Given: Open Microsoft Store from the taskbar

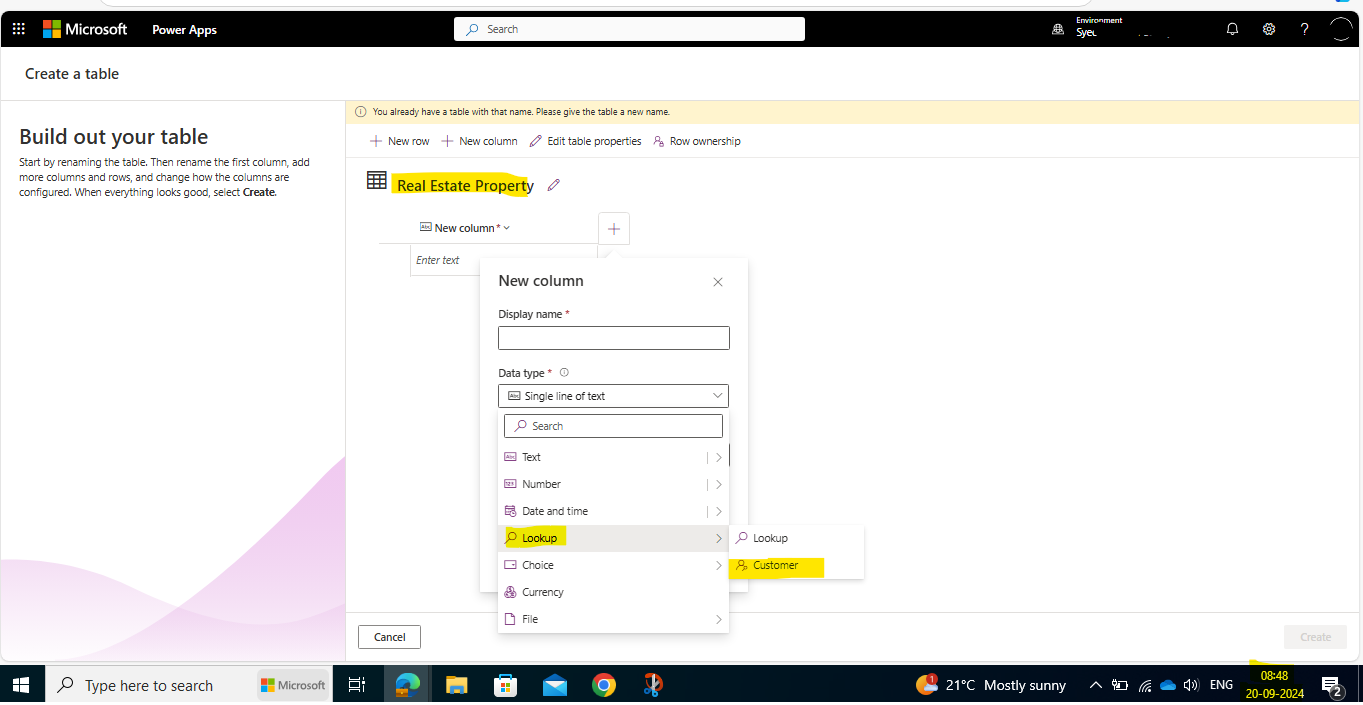Looking at the screenshot, I should tap(505, 685).
